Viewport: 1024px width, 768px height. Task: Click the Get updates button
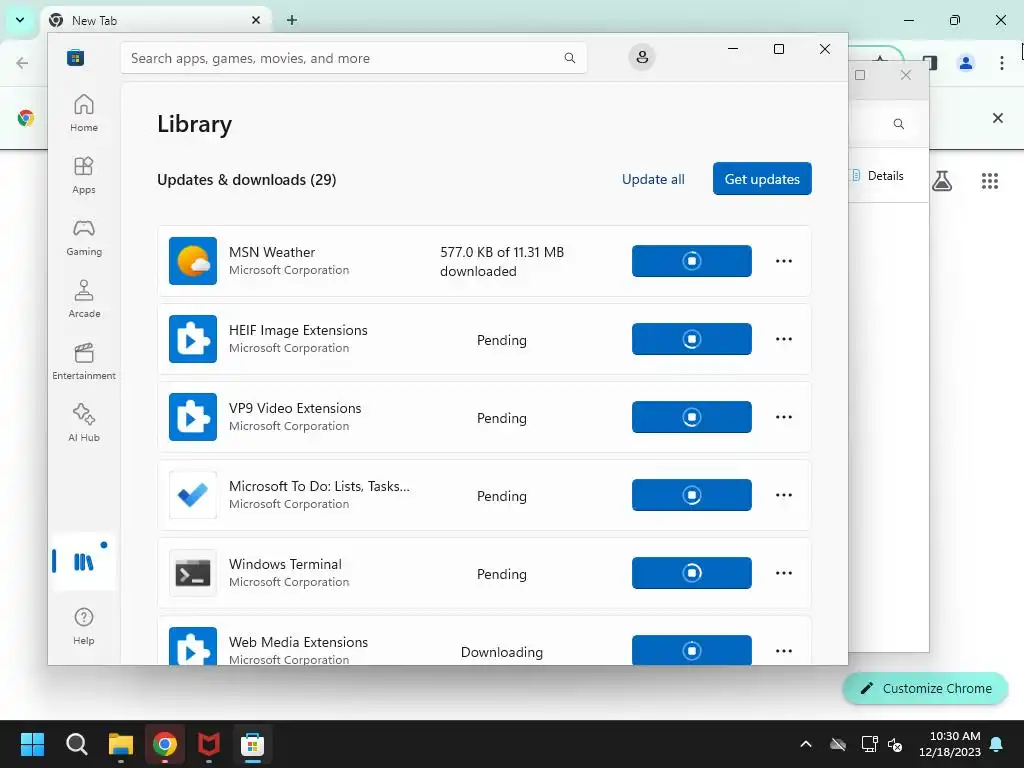pos(762,178)
